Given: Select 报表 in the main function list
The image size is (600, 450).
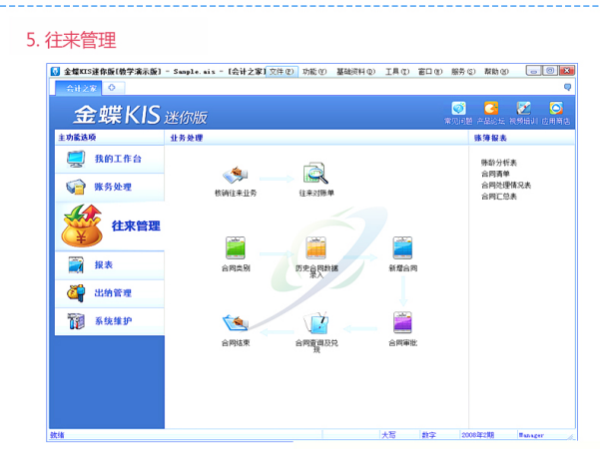Looking at the screenshot, I should click(x=110, y=265).
